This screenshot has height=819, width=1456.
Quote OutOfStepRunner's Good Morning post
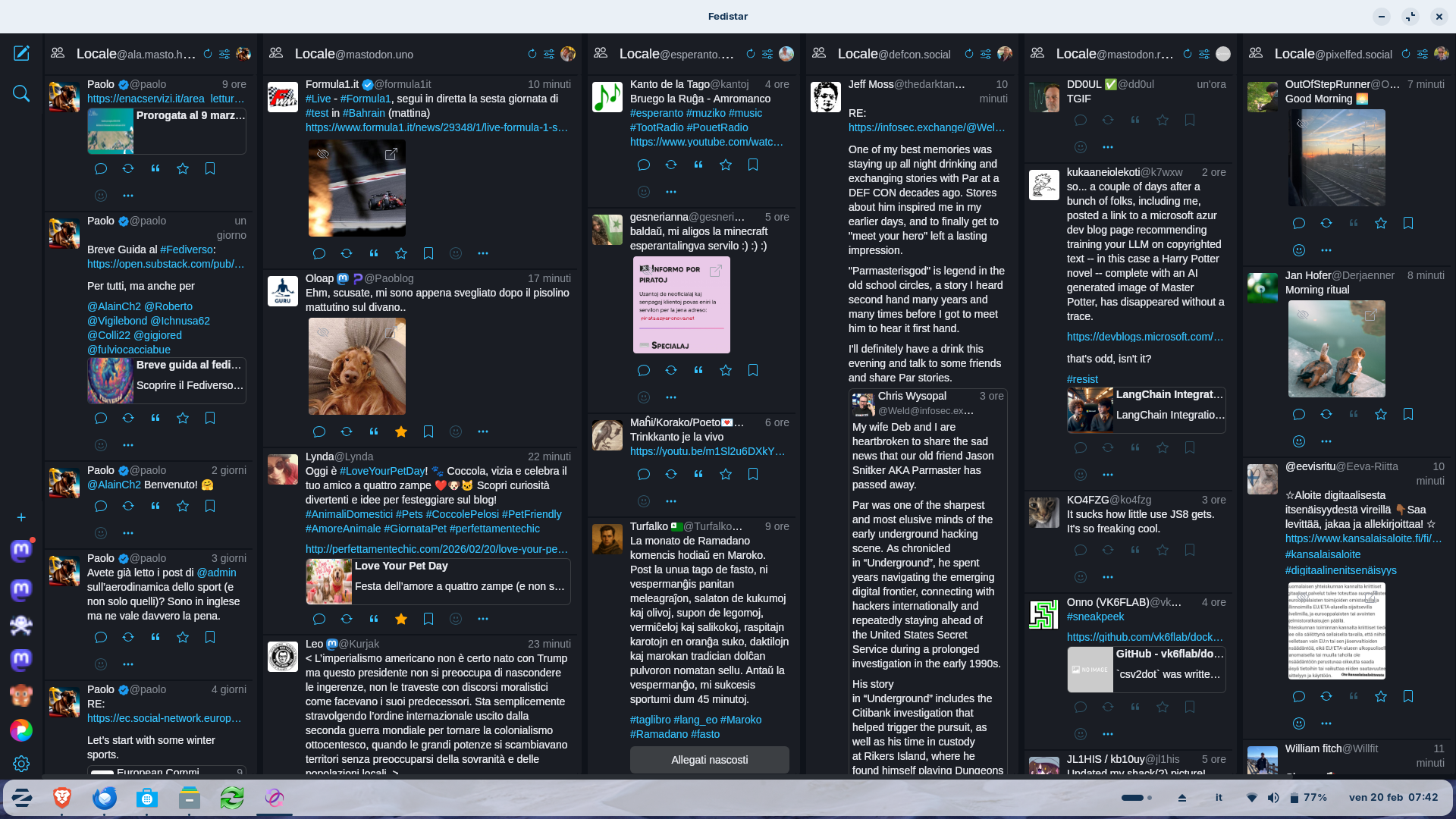coord(1354,223)
